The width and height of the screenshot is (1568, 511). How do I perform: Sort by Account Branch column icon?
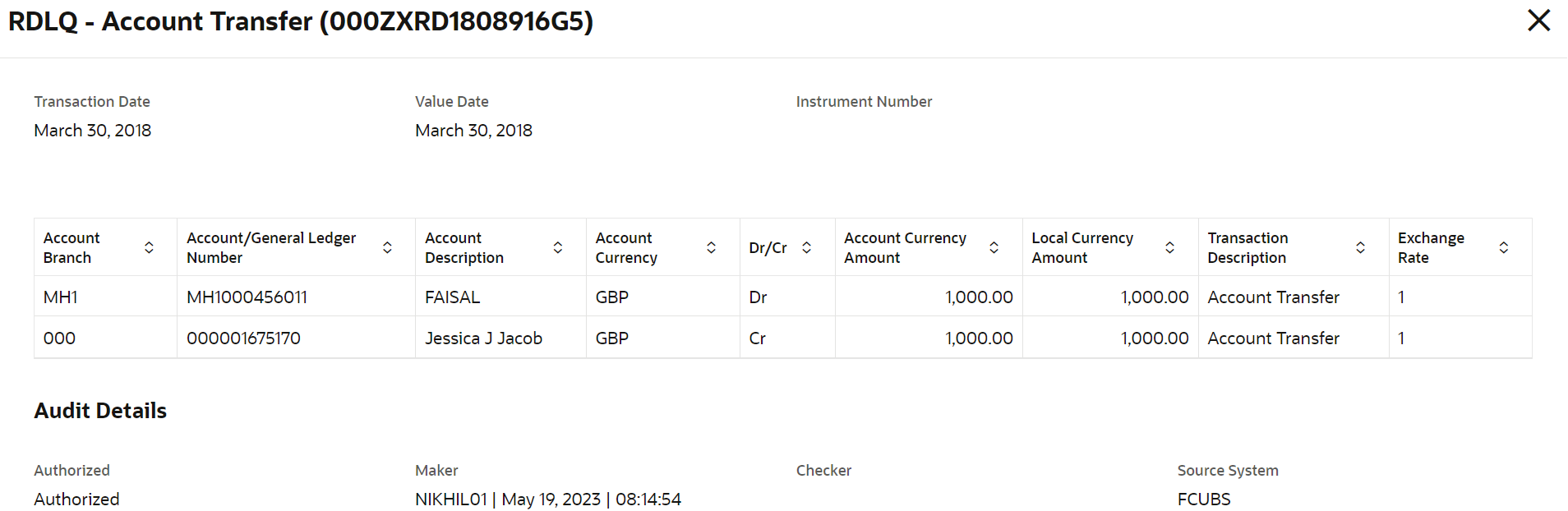pyautogui.click(x=149, y=247)
